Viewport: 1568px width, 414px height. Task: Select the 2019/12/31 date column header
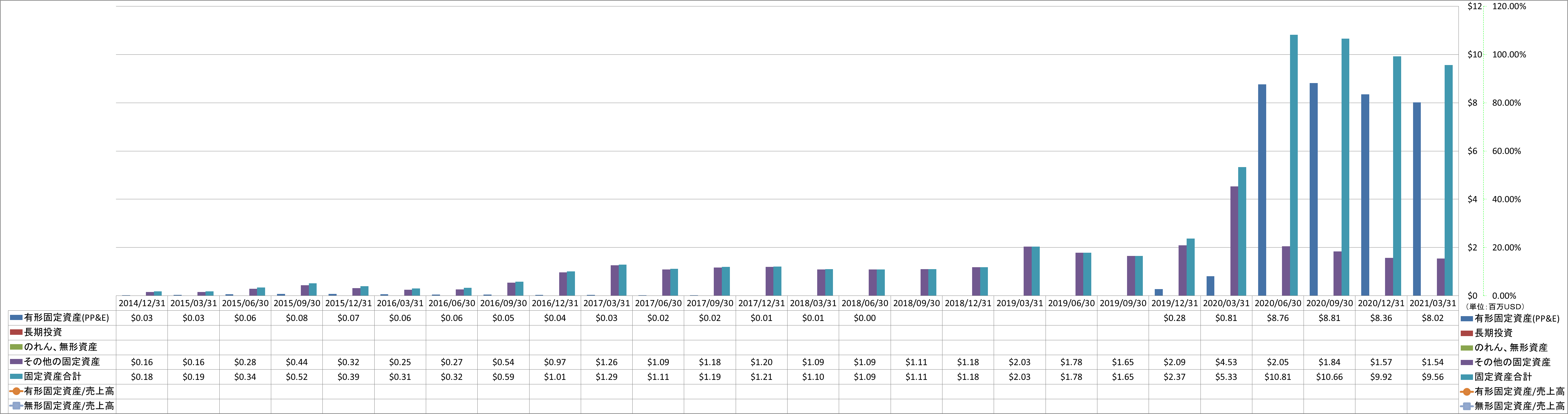(1174, 303)
